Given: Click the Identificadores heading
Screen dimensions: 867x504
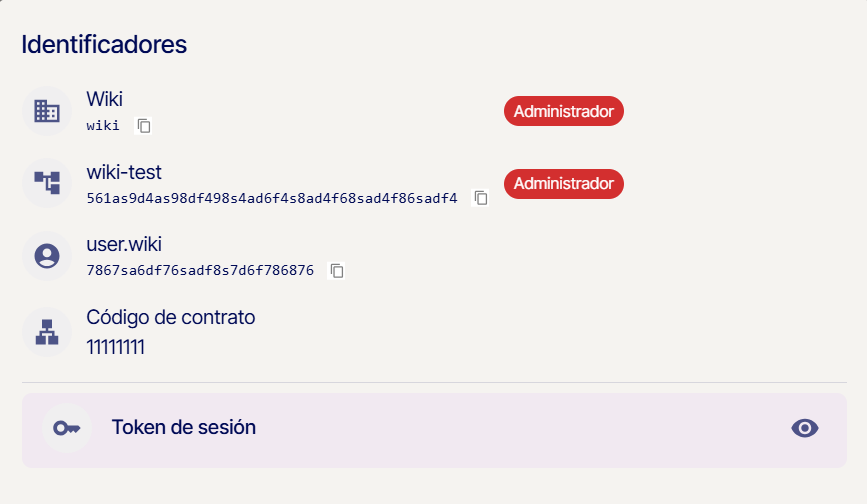Looking at the screenshot, I should [104, 45].
